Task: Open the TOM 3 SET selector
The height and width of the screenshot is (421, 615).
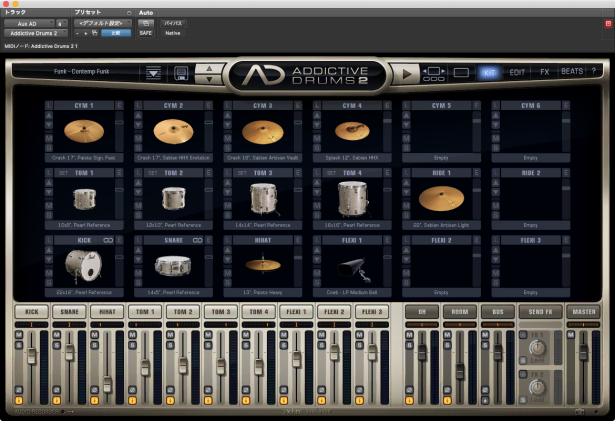Action: pyautogui.click(x=242, y=173)
